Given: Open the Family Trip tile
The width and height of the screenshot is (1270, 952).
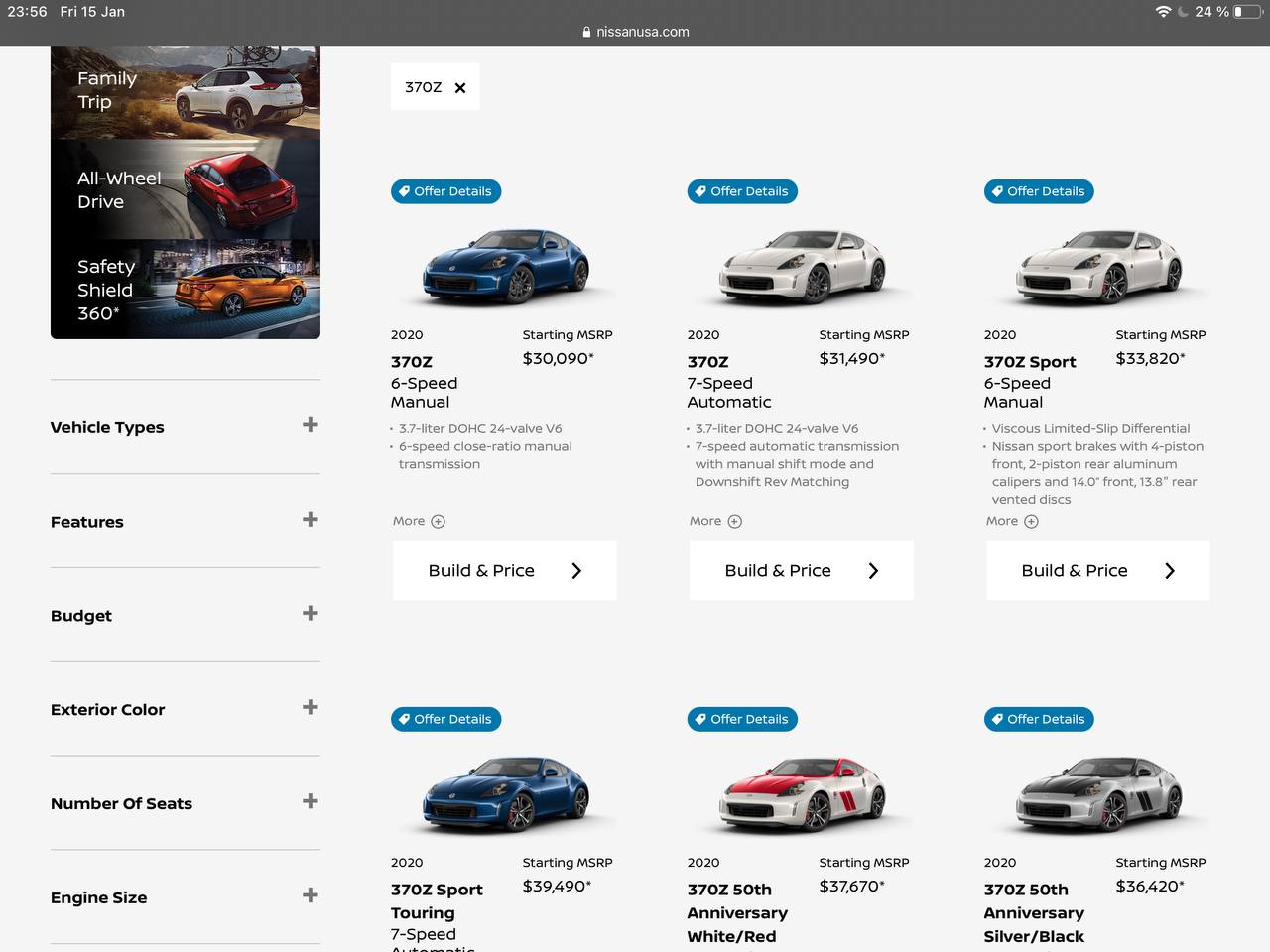Looking at the screenshot, I should pos(186,91).
